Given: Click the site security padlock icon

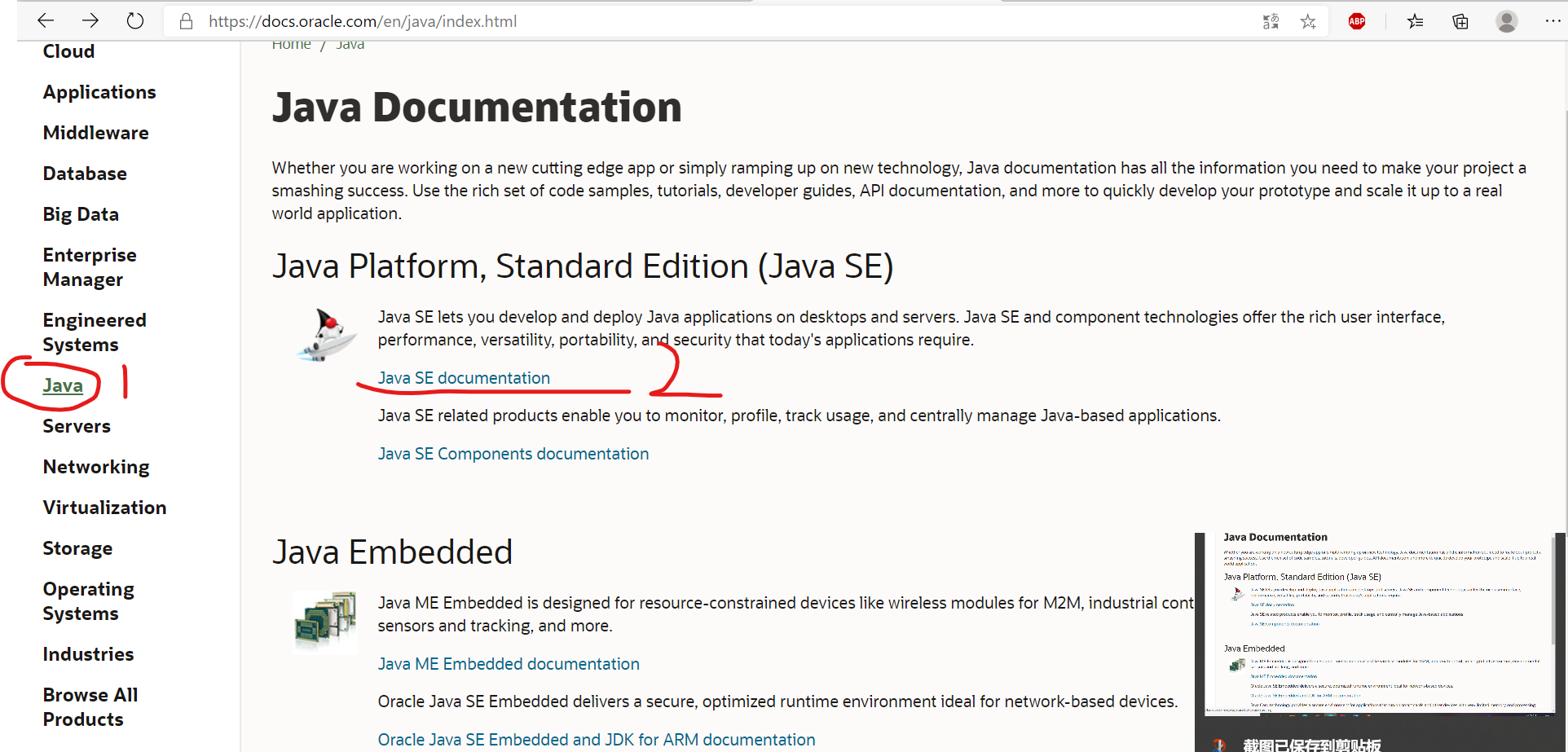Looking at the screenshot, I should coord(186,21).
